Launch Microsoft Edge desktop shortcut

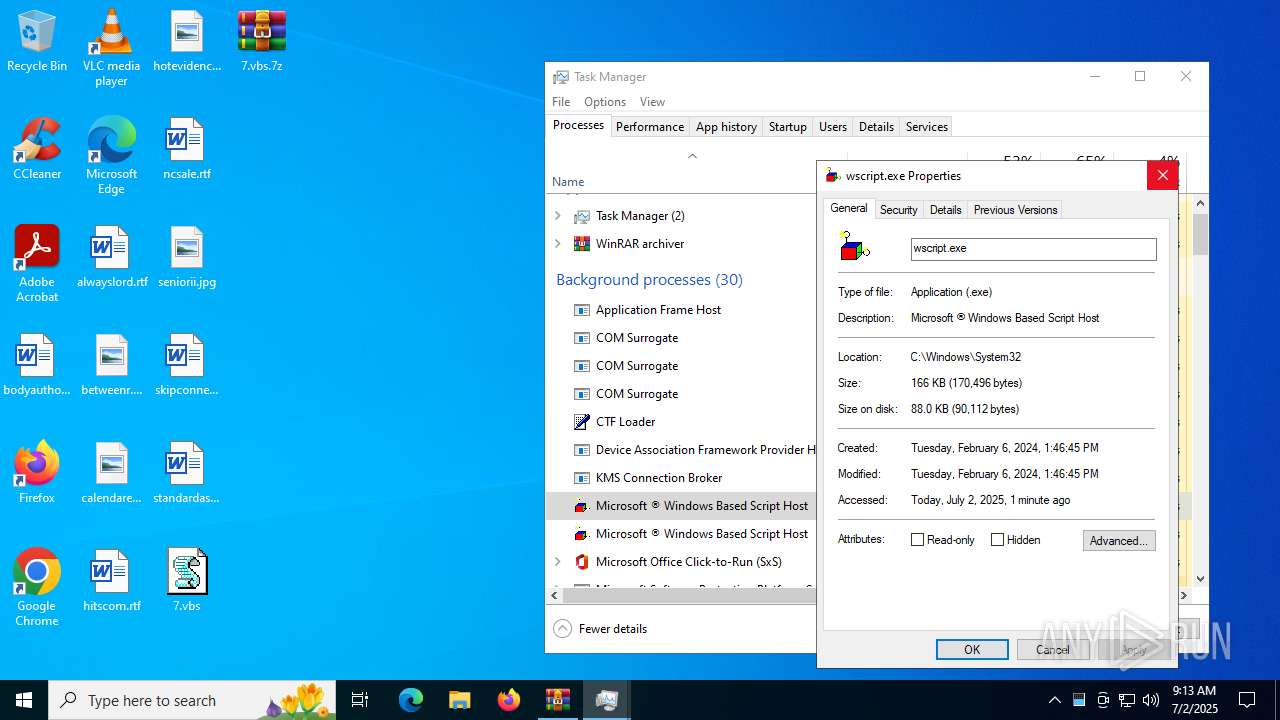coord(111,156)
